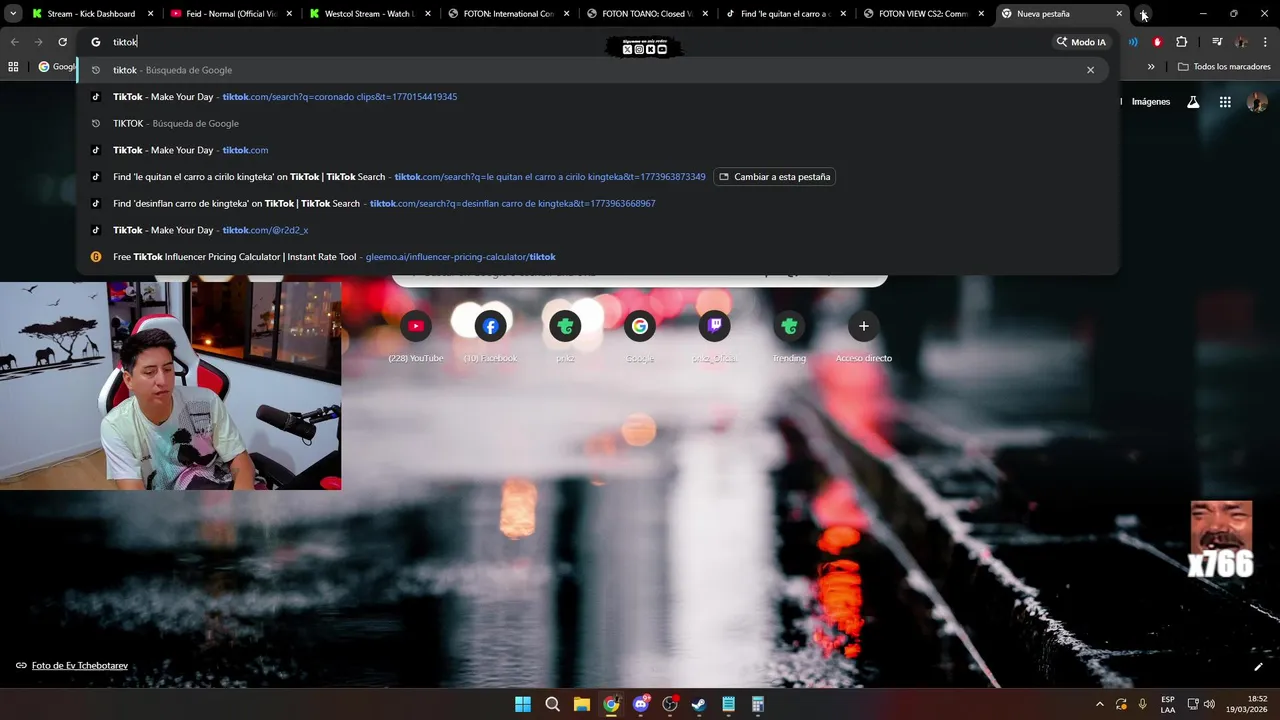
Task: Open the Facebook shortcut tile
Action: click(490, 336)
